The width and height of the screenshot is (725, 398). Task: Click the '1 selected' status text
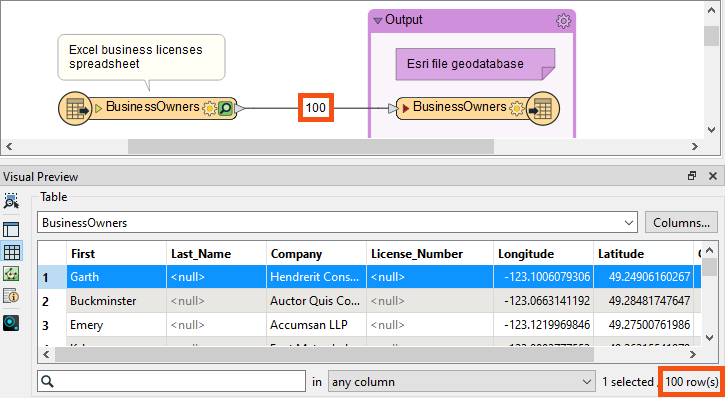coord(627,382)
